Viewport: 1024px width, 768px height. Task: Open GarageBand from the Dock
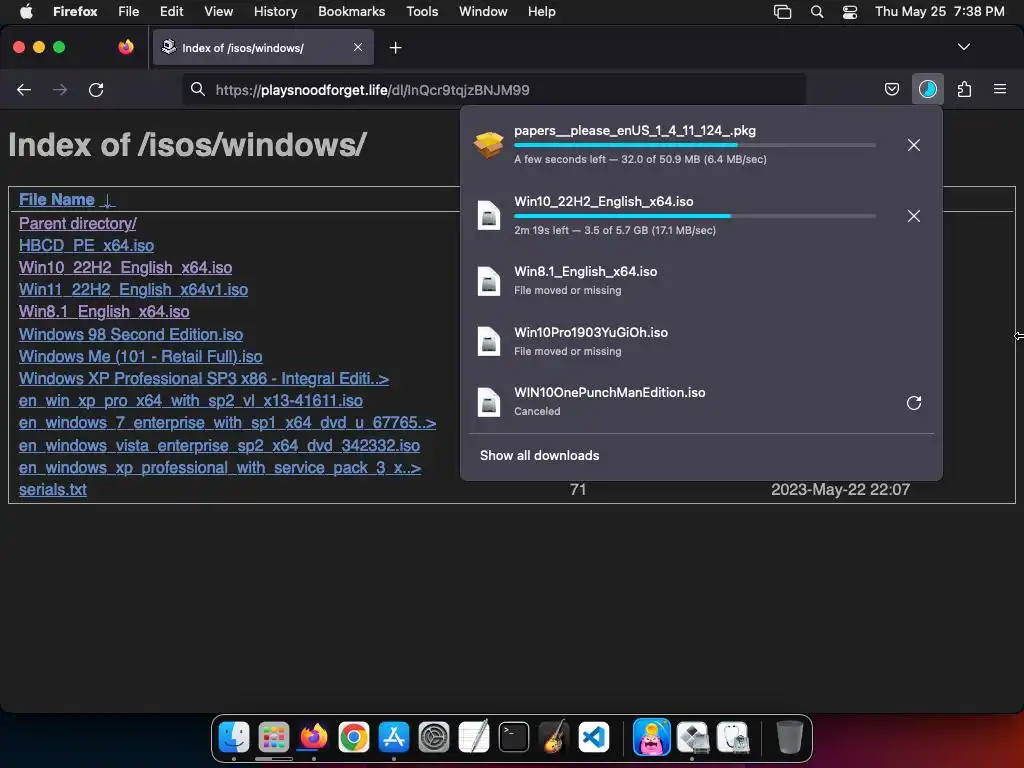tap(554, 737)
